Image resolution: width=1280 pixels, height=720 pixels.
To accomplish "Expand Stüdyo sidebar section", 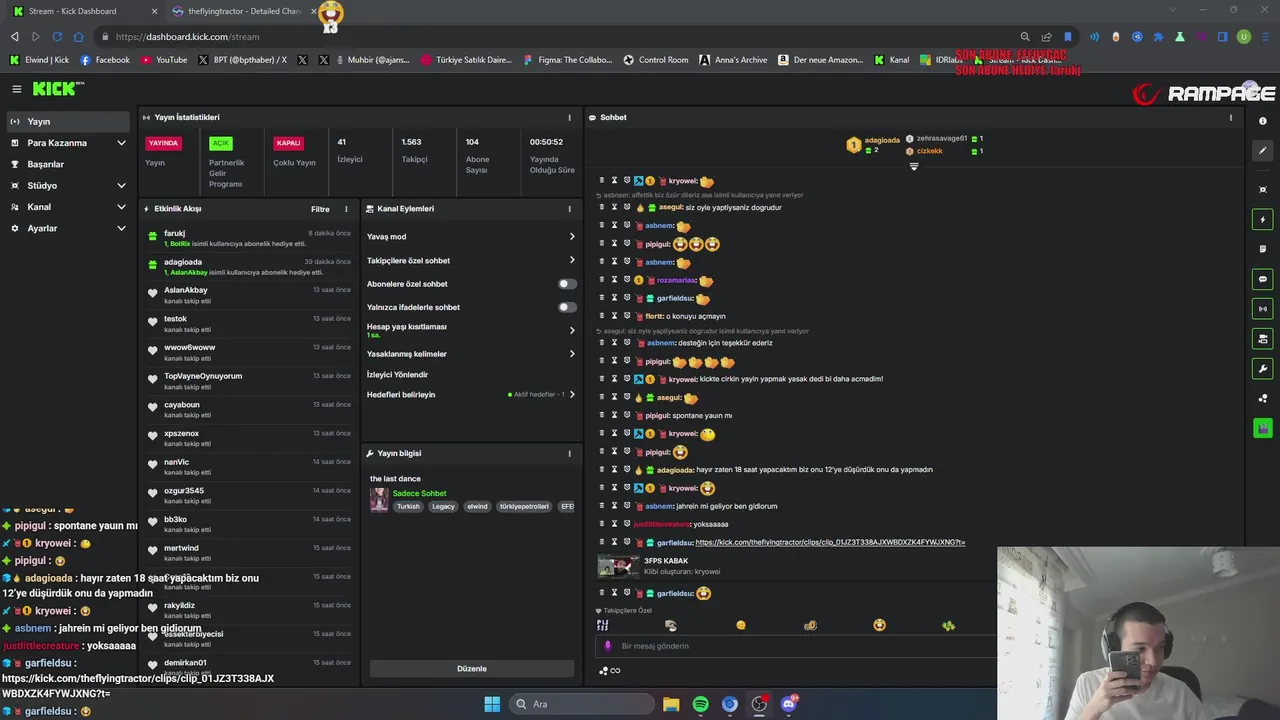I will [121, 186].
